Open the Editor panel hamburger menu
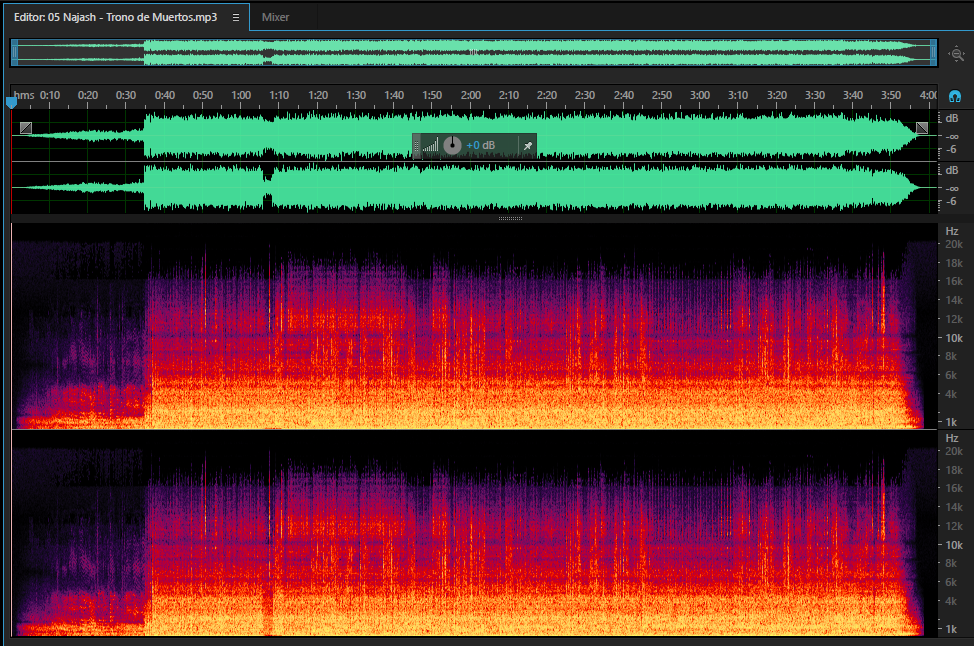Screen dimensions: 974x646 click(235, 17)
